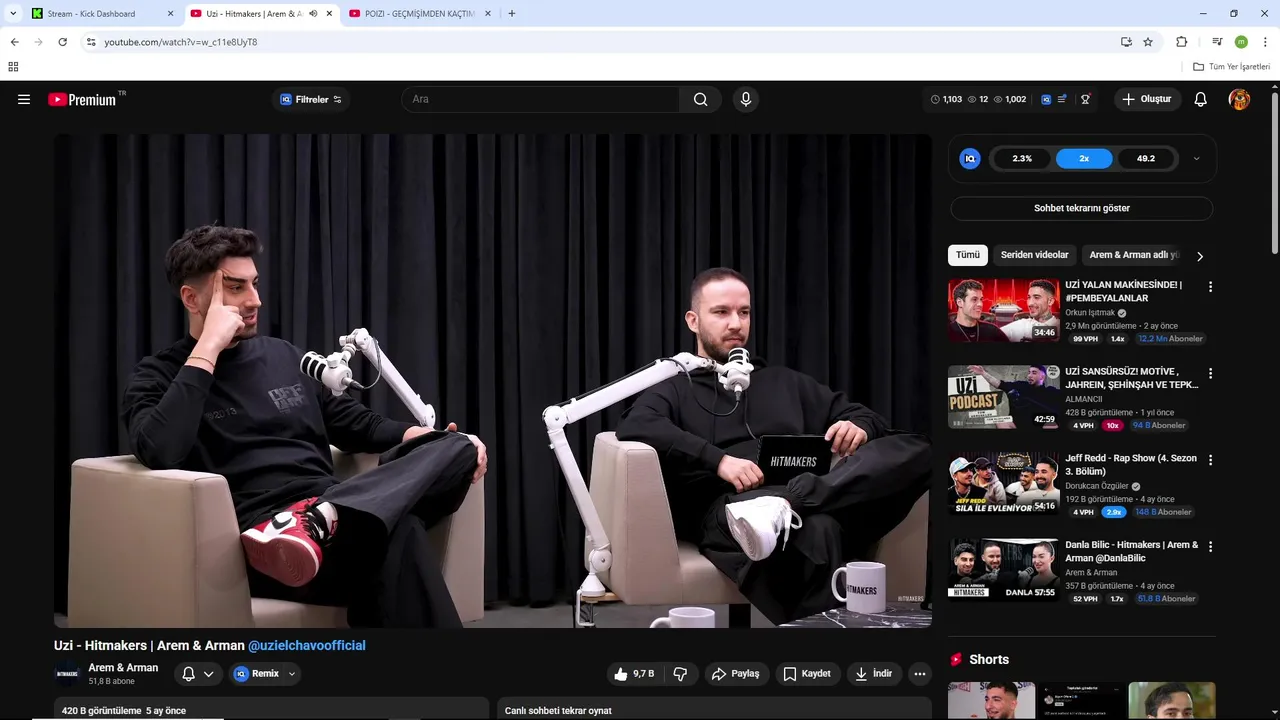Open @uzielchavoofficial mention link
This screenshot has width=1280, height=720.
pos(307,646)
